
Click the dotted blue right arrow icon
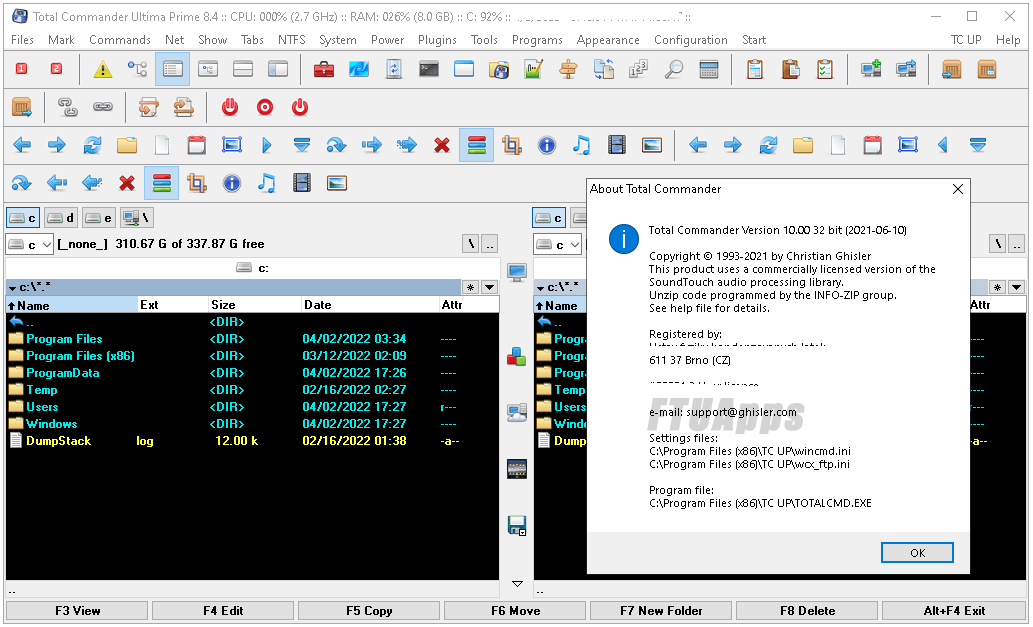pos(407,145)
